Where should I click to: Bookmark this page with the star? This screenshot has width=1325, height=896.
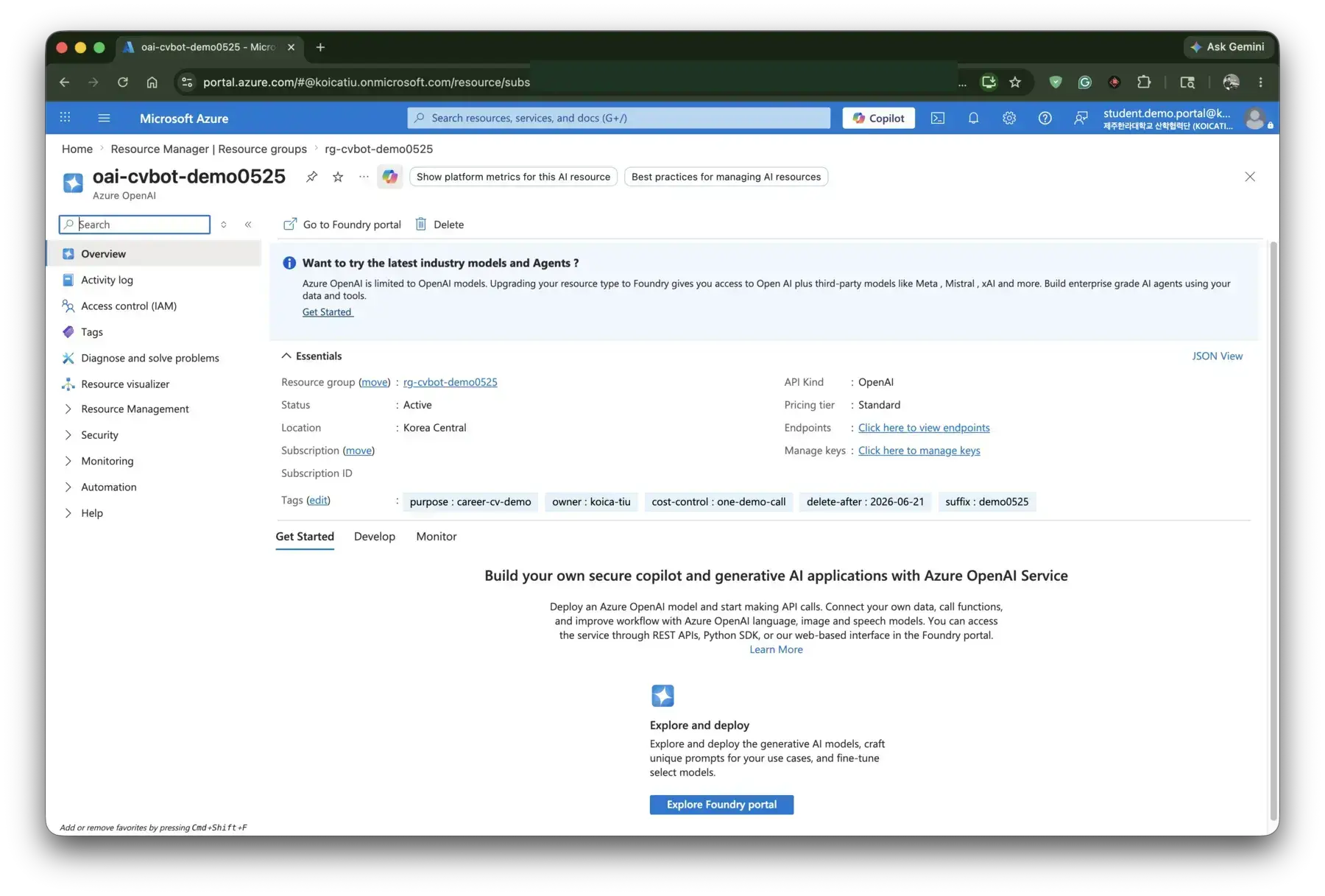pos(1015,82)
